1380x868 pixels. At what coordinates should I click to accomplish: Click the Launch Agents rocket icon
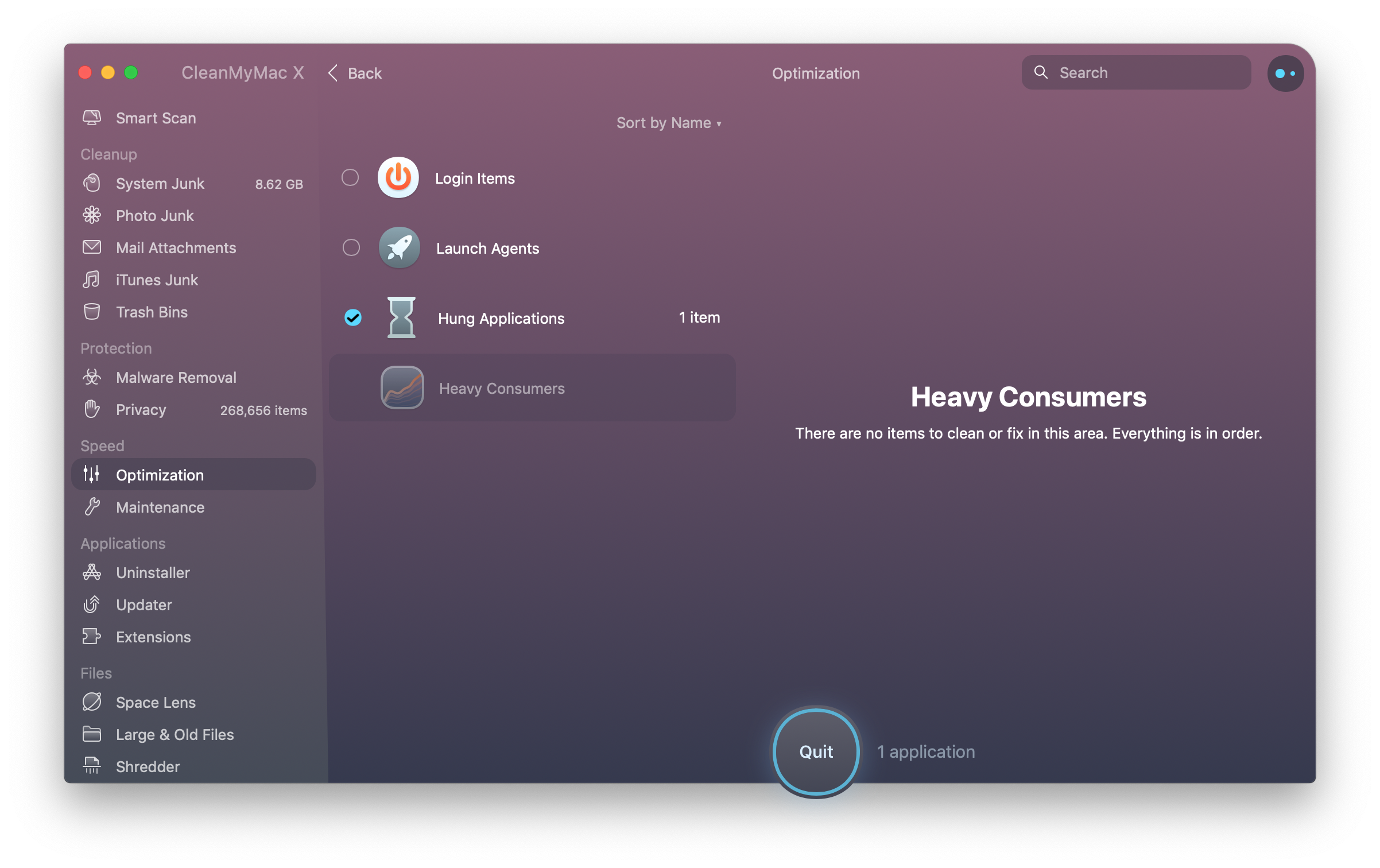(x=400, y=247)
